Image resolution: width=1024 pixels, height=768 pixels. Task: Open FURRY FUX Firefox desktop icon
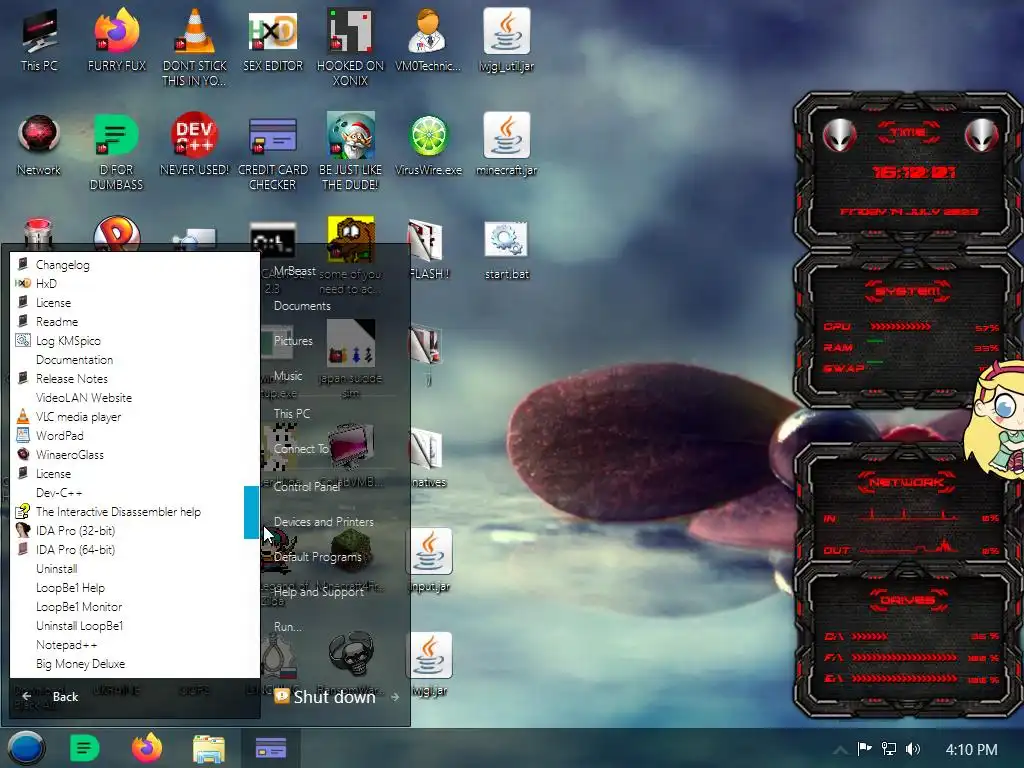tap(117, 40)
